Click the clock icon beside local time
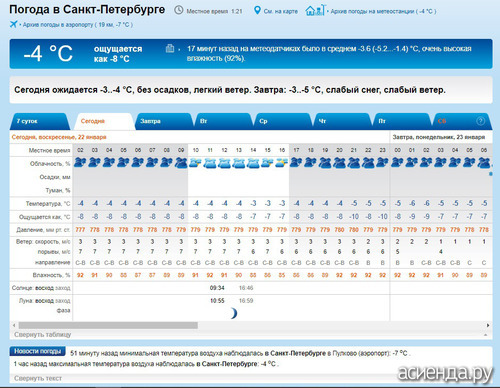This screenshot has height=388, width=500. (179, 10)
